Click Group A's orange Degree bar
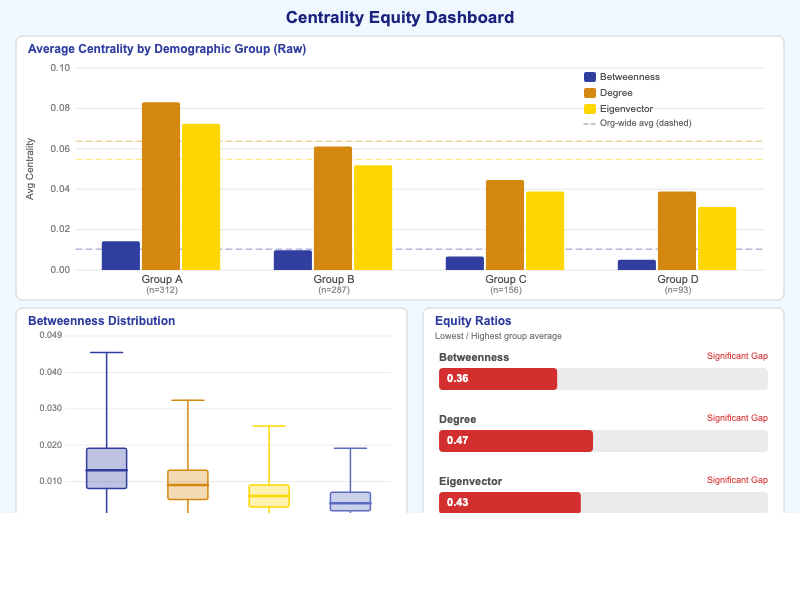The image size is (800, 600). (x=161, y=186)
